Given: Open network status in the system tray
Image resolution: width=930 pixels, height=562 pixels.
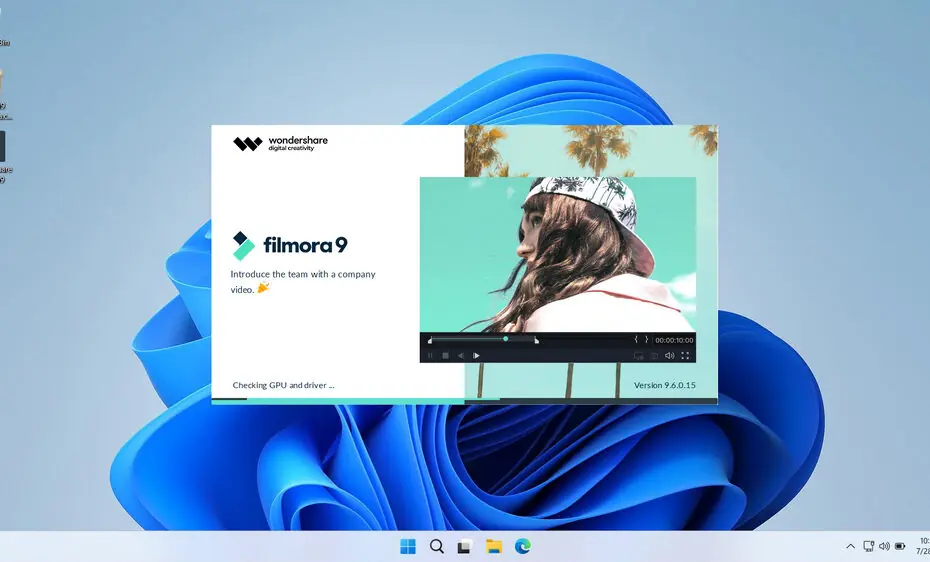Looking at the screenshot, I should coord(868,546).
